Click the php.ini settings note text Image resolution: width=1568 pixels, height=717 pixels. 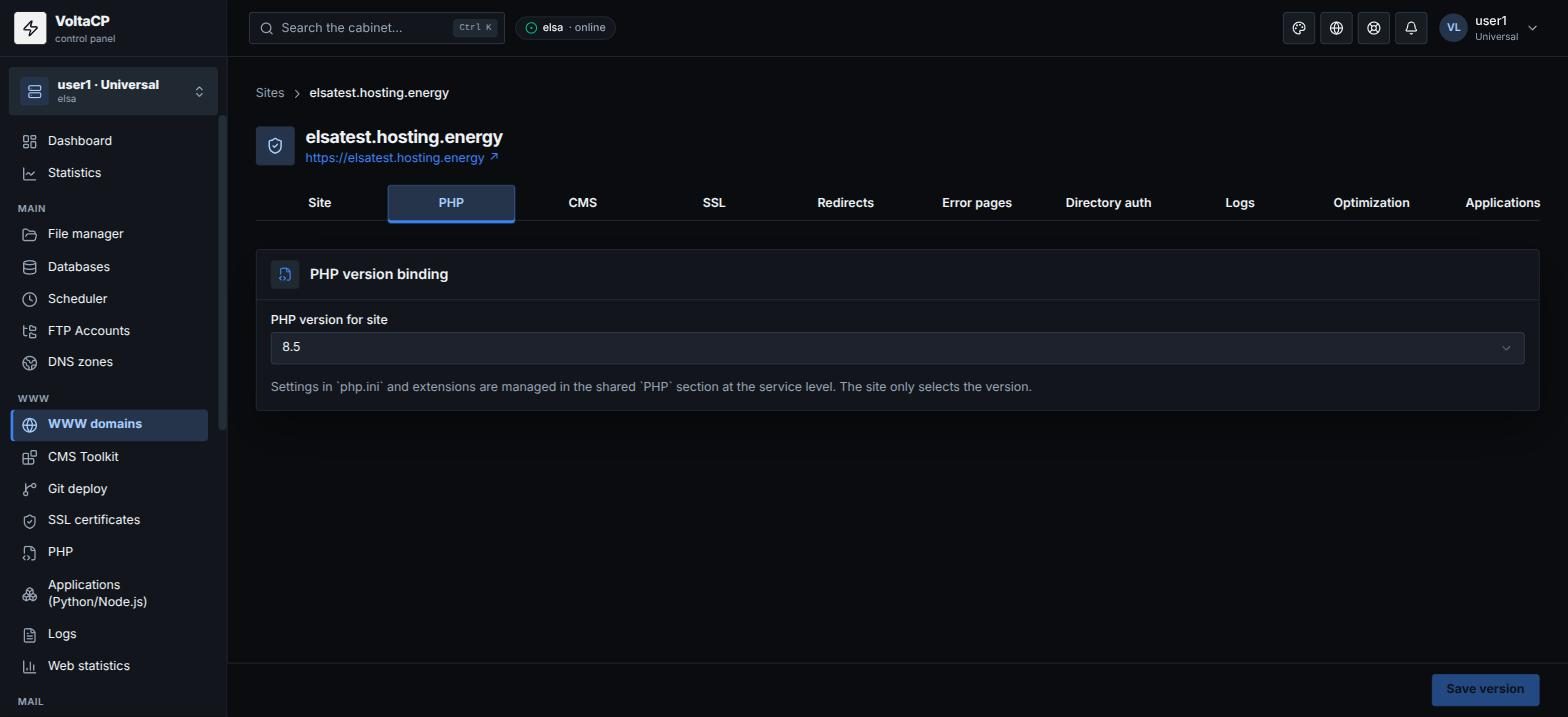click(651, 387)
